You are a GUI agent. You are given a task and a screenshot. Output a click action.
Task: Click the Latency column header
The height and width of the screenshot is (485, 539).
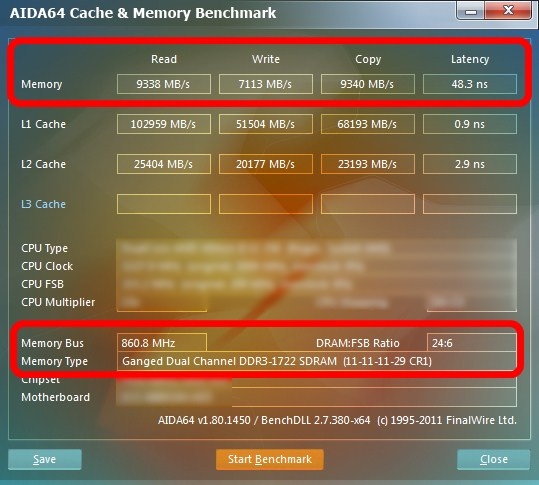(470, 59)
